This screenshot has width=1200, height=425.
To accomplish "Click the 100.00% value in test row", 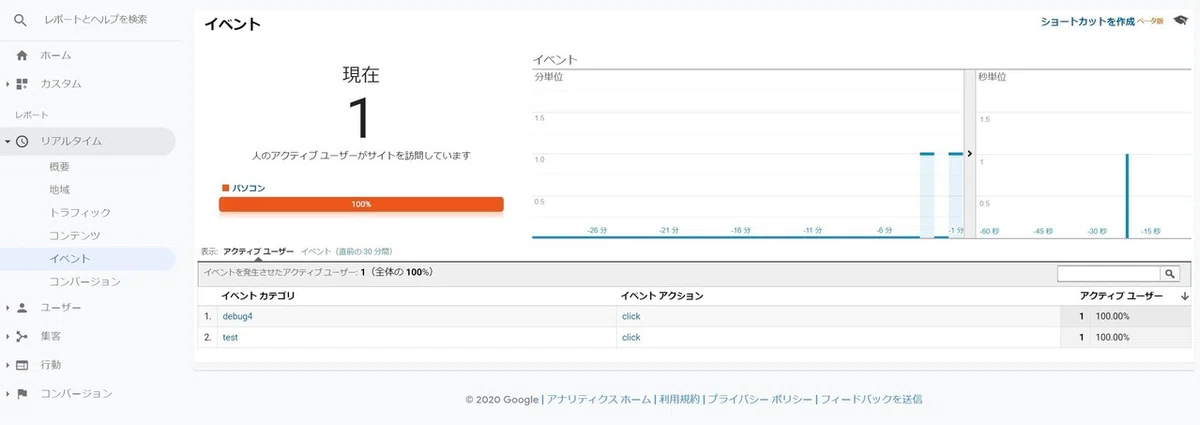I will [x=1113, y=337].
